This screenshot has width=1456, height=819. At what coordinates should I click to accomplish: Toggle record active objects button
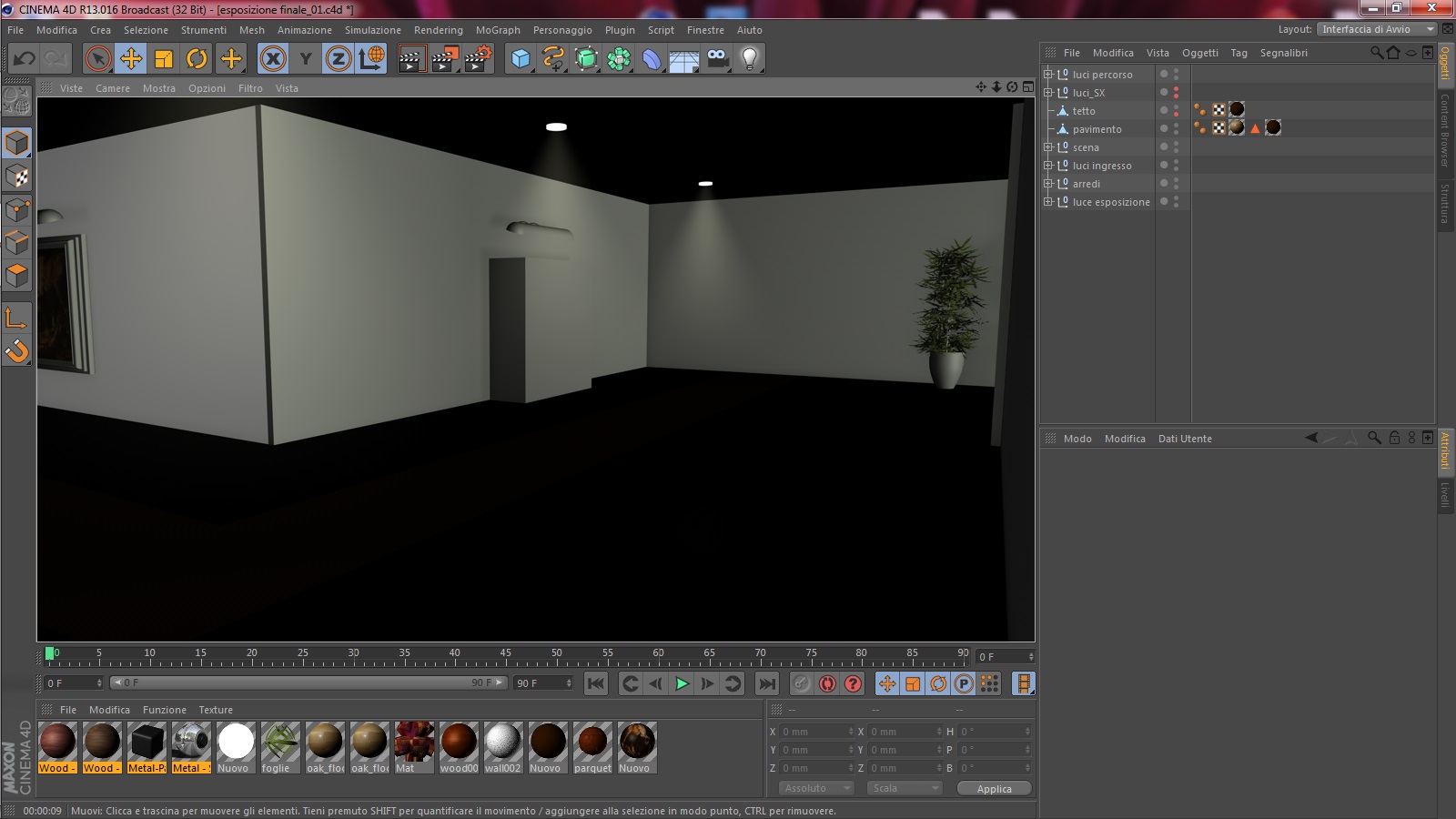[802, 683]
